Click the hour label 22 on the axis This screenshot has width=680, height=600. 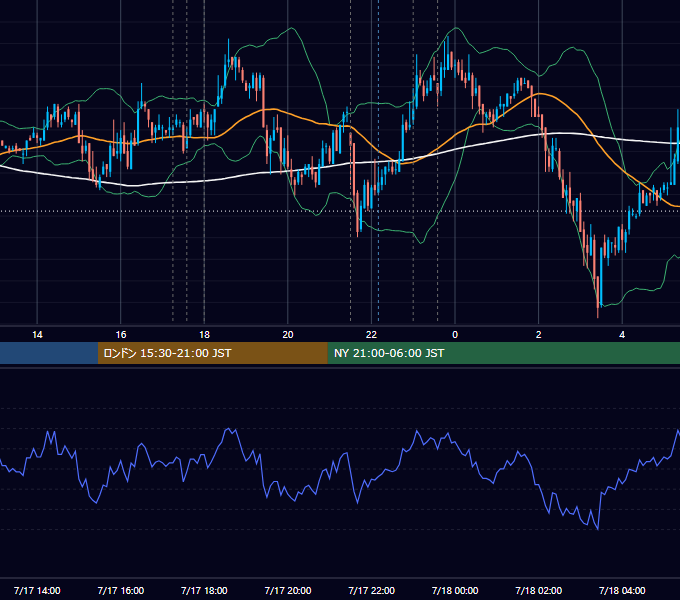(x=371, y=335)
